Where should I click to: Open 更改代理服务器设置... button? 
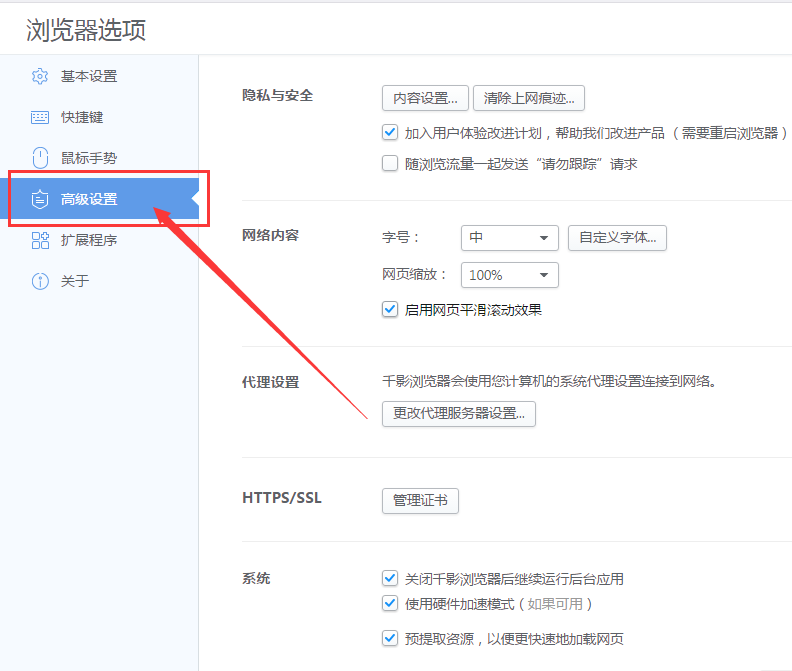[459, 413]
